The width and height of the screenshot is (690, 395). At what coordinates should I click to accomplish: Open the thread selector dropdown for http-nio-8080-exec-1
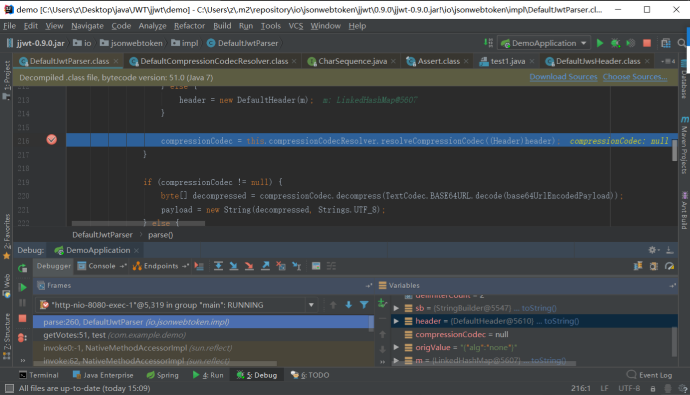coord(311,305)
